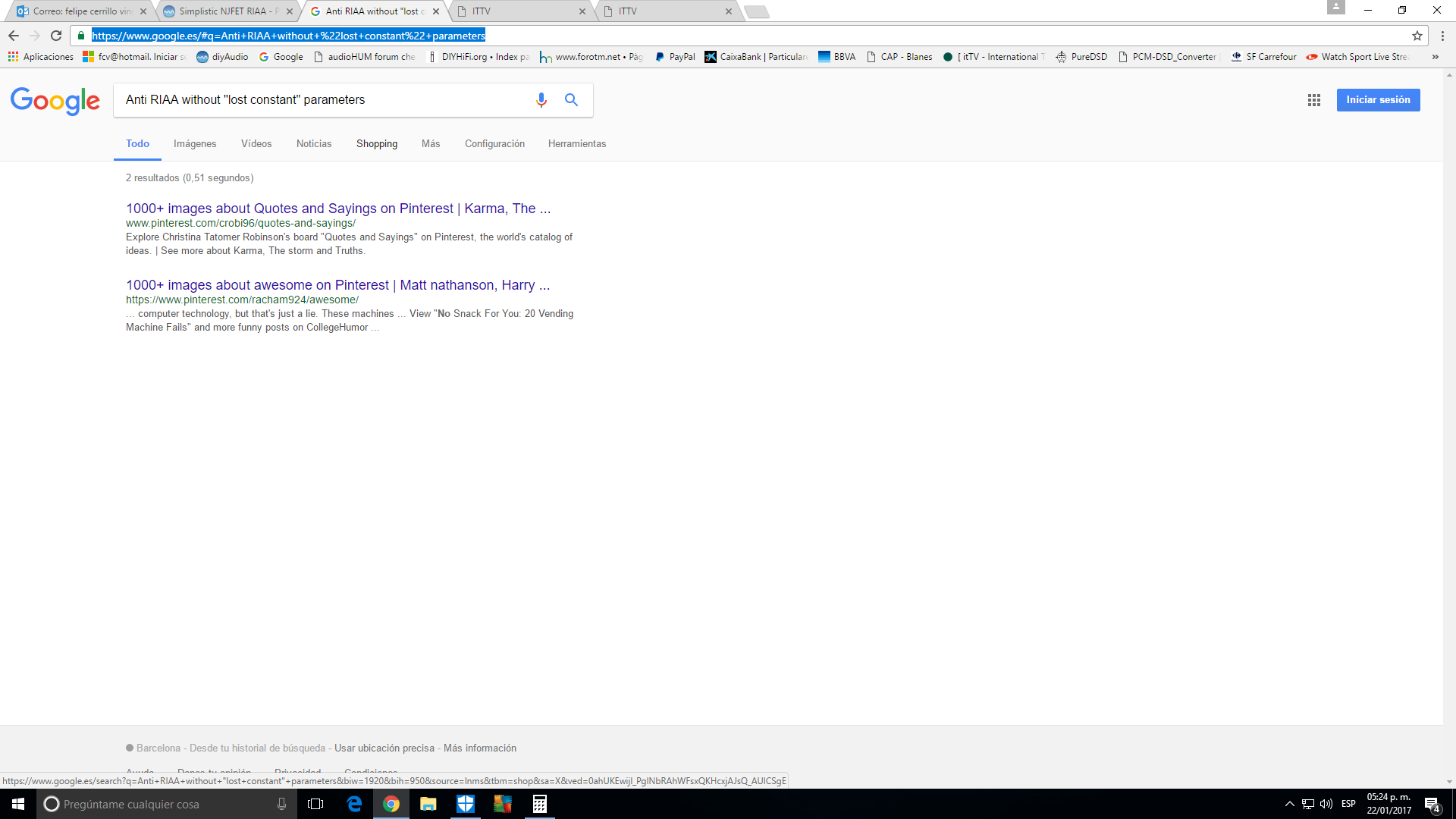Open the Herramientas search tools

click(577, 144)
